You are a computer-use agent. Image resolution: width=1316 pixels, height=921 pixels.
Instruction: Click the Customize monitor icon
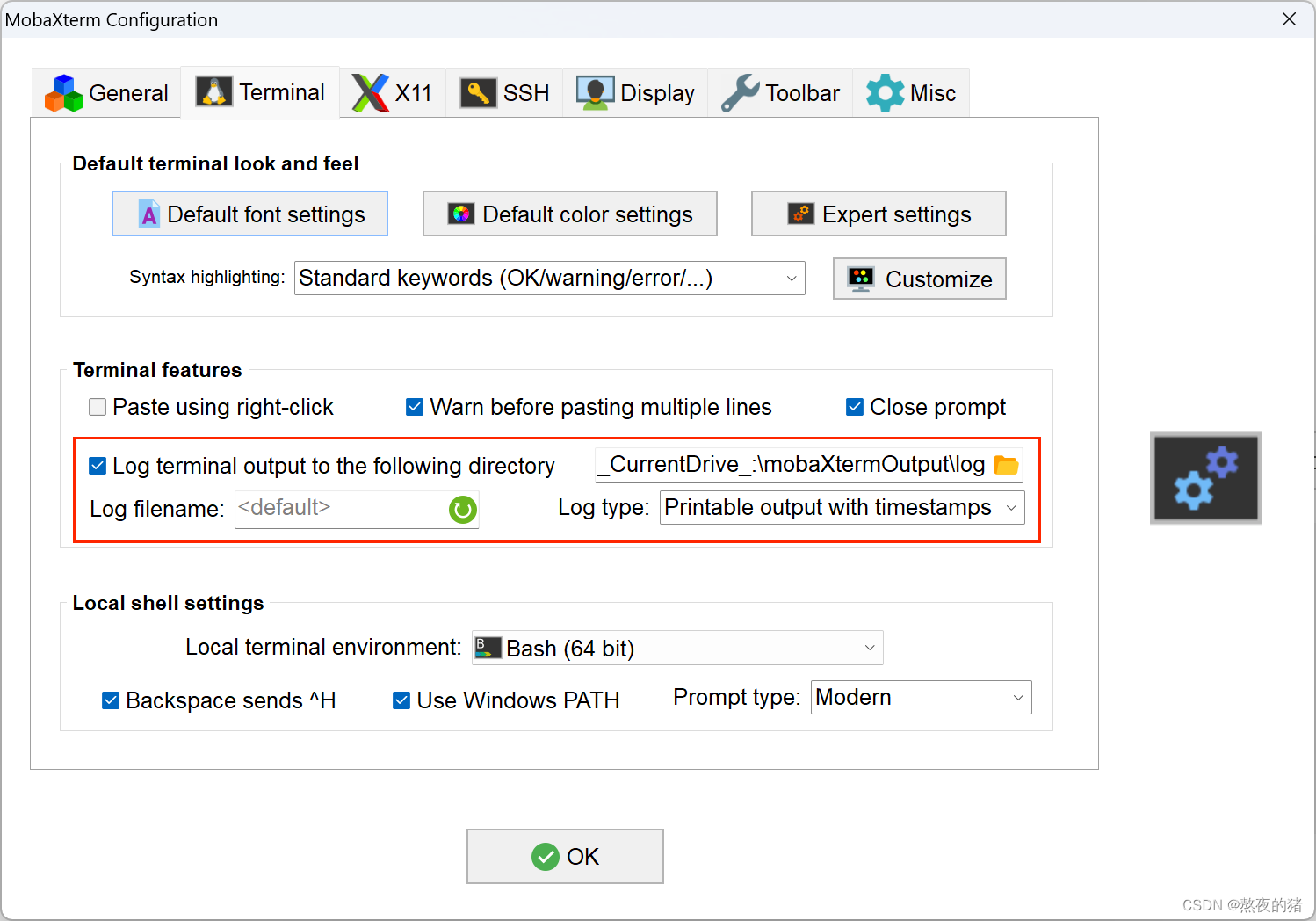tap(861, 279)
